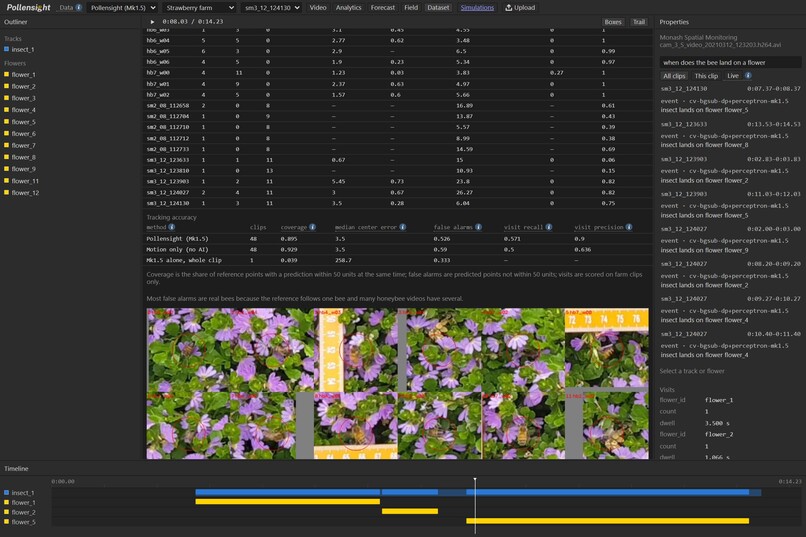Viewport: 806px width, 537px height.
Task: Click the info icon beside coverage column
Action: coord(313,227)
